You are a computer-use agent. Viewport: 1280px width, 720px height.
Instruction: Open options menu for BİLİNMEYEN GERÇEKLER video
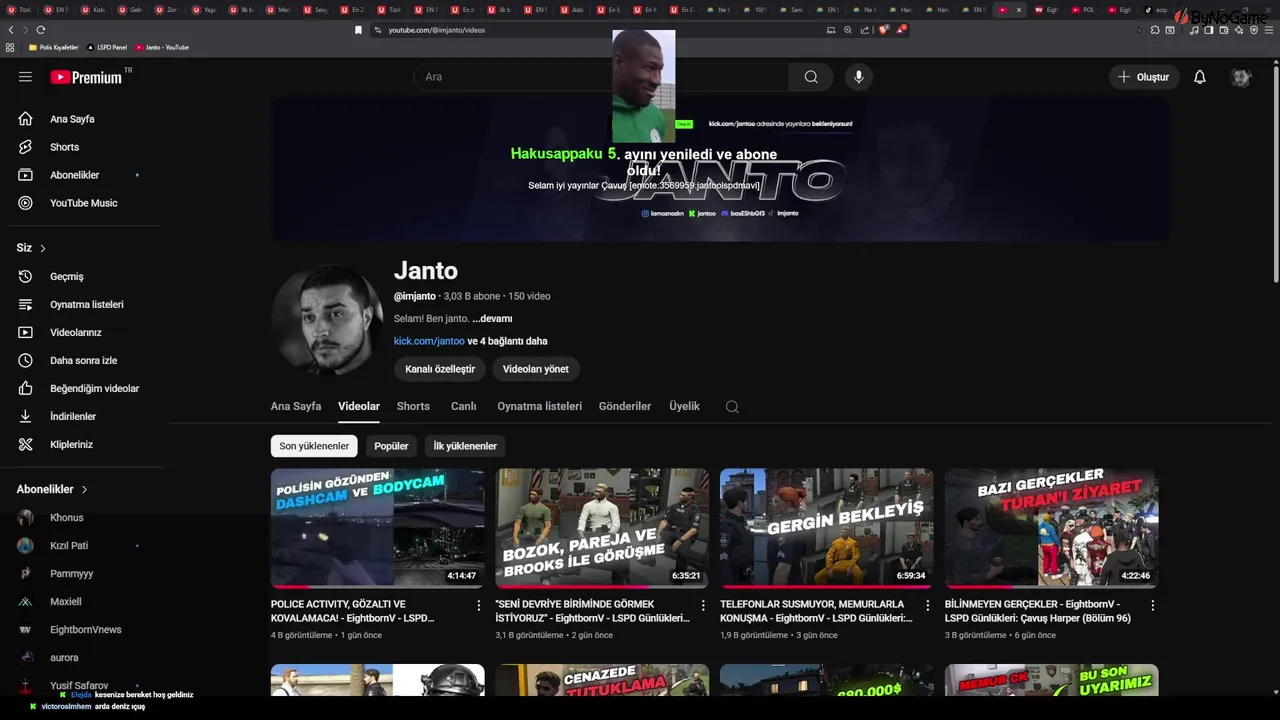pyautogui.click(x=1153, y=605)
